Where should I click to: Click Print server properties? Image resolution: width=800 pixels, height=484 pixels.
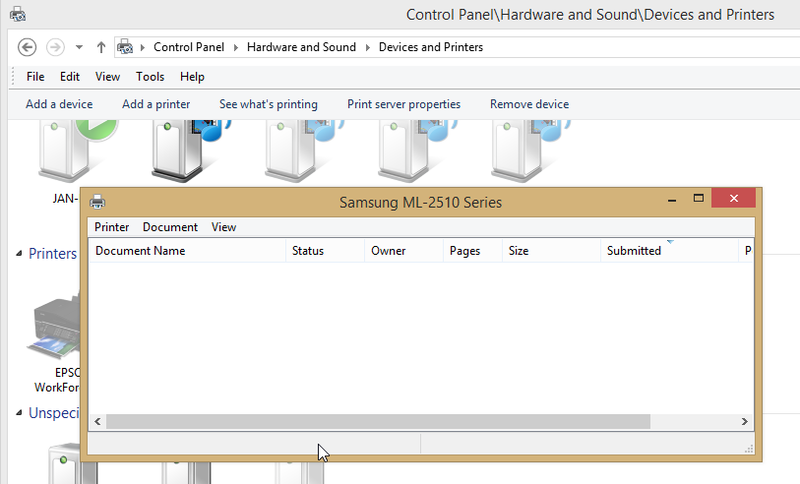click(403, 104)
